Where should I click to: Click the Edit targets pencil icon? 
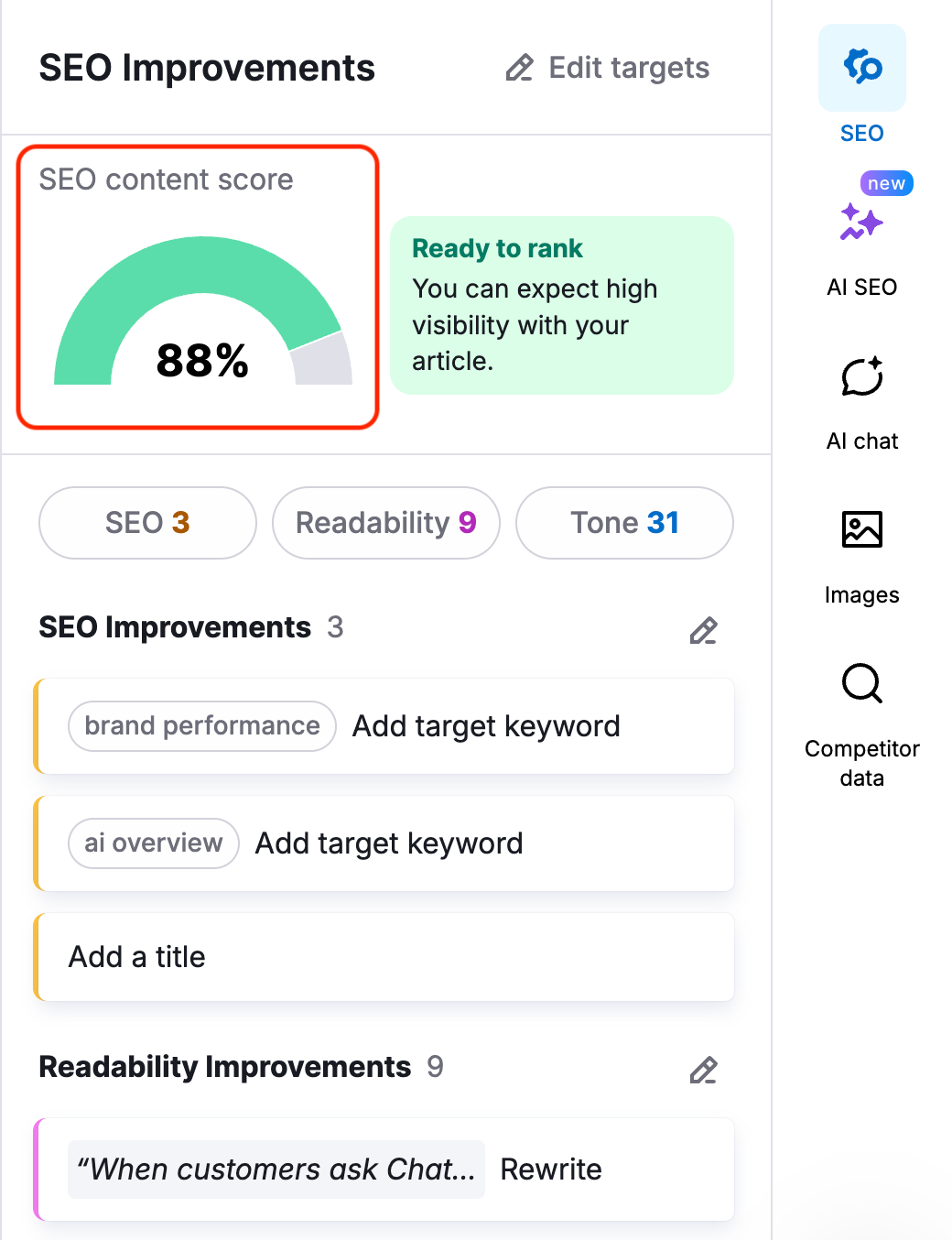coord(519,68)
